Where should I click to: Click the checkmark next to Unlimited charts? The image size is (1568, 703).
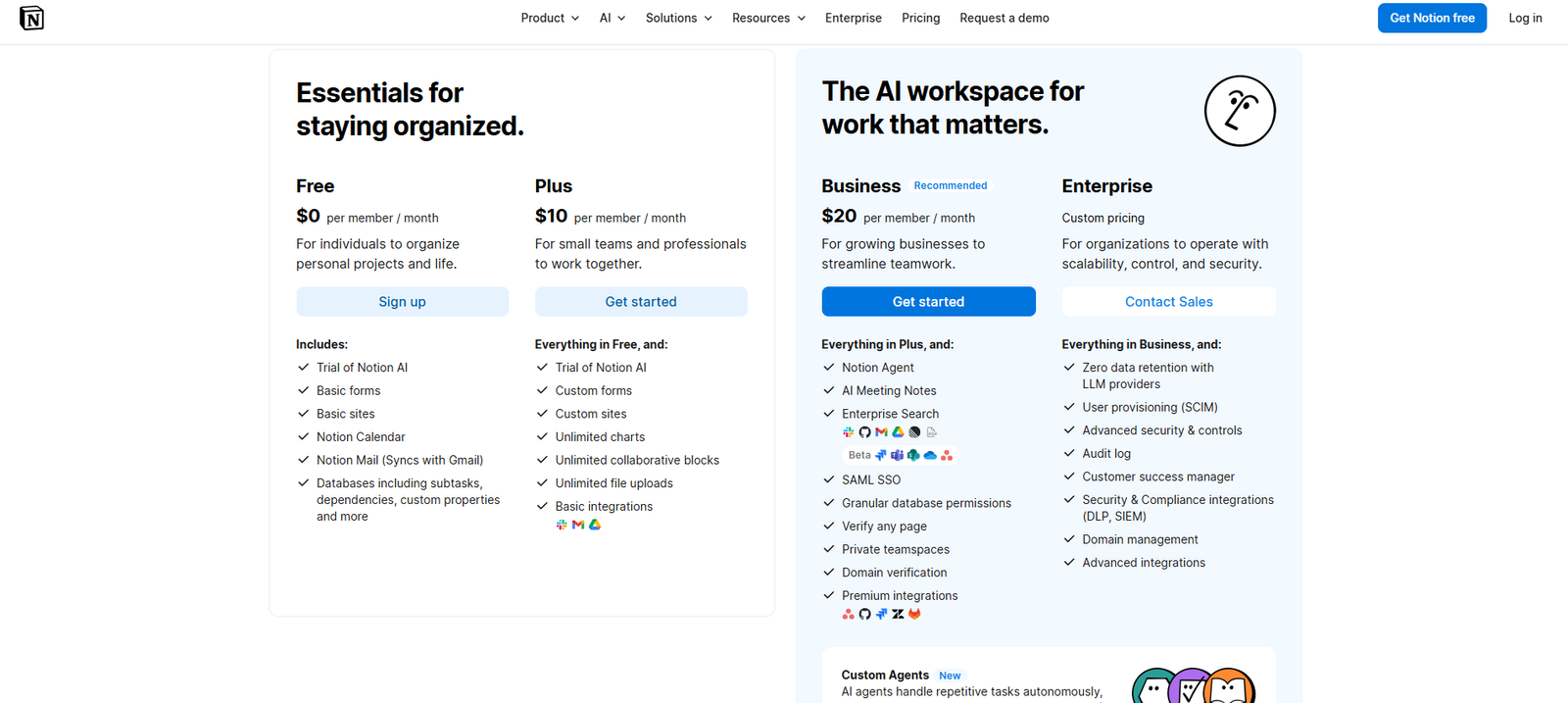coord(542,436)
